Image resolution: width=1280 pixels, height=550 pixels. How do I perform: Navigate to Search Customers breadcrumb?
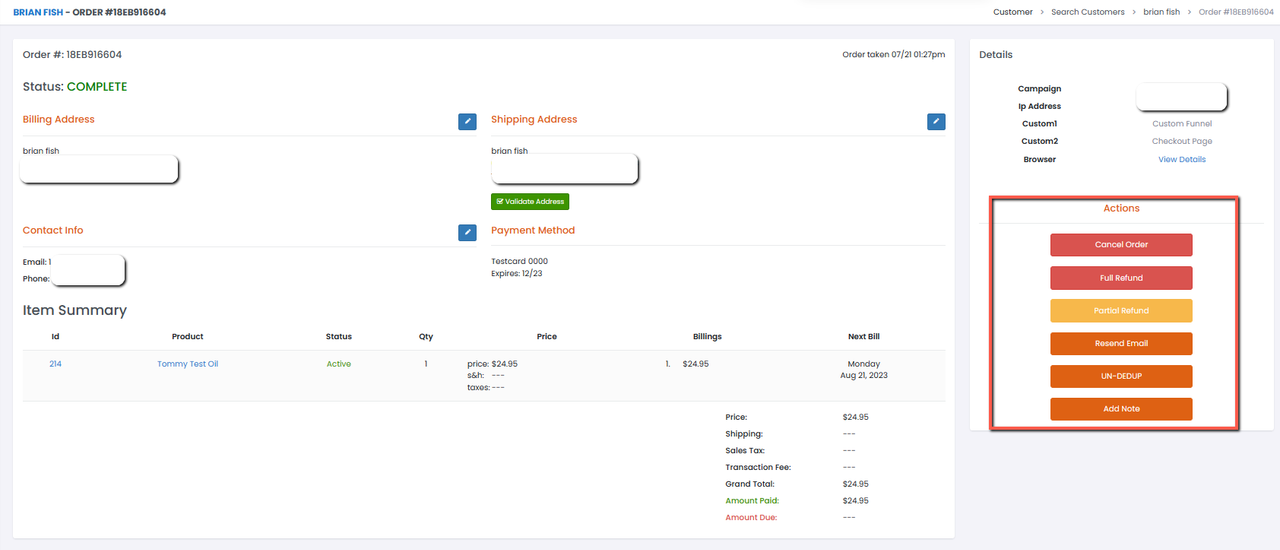[x=1087, y=12]
